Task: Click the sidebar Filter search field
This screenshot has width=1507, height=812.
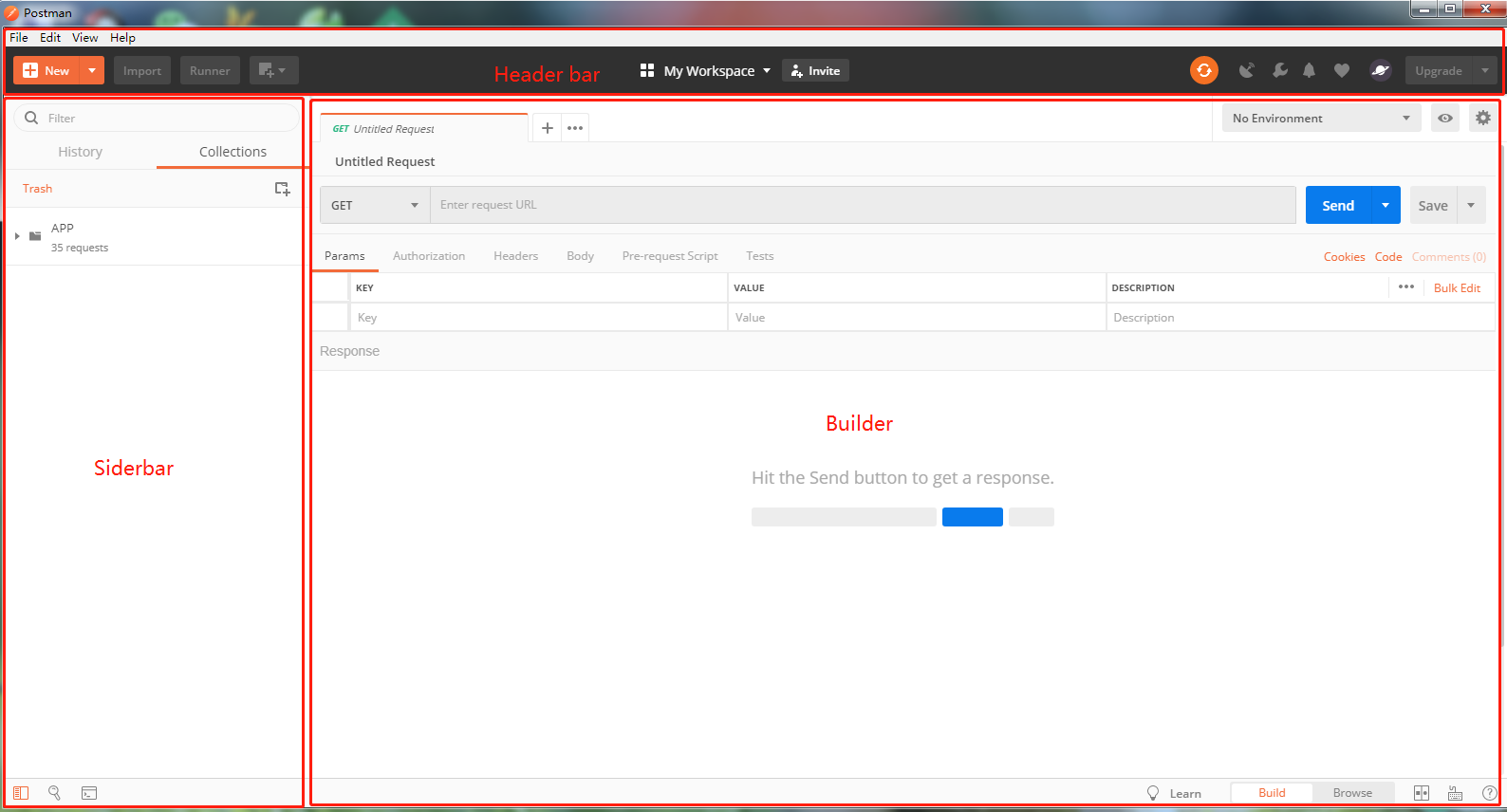Action: tap(157, 118)
